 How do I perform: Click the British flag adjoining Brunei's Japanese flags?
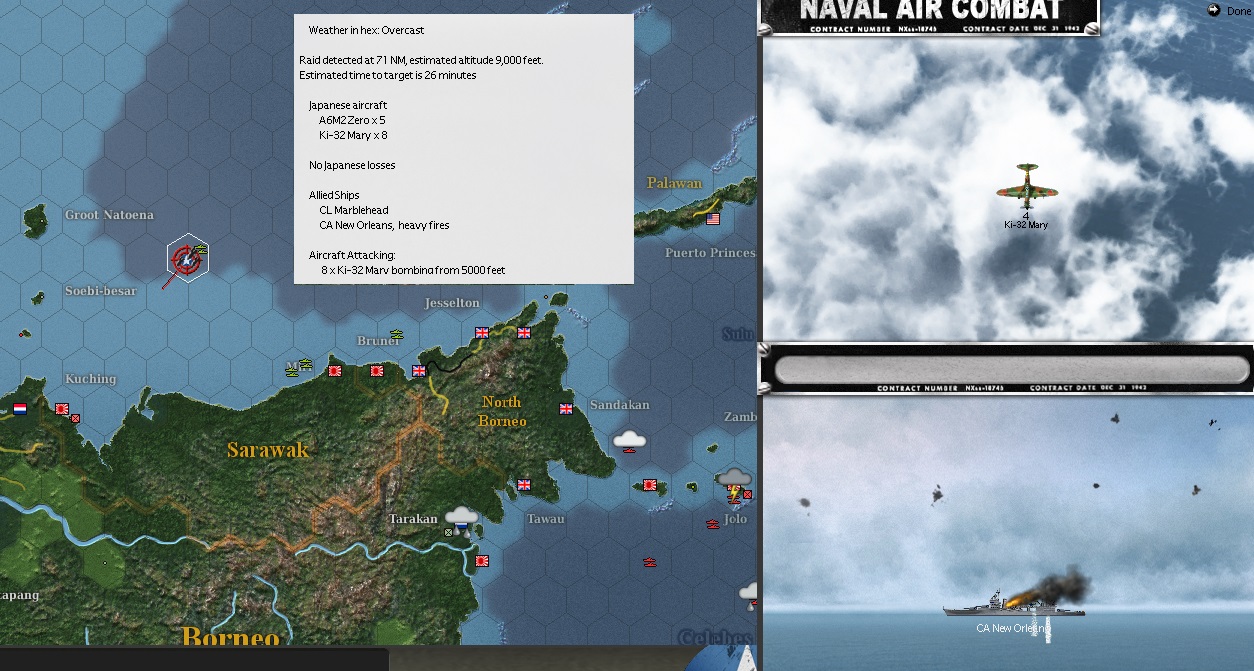[x=419, y=371]
